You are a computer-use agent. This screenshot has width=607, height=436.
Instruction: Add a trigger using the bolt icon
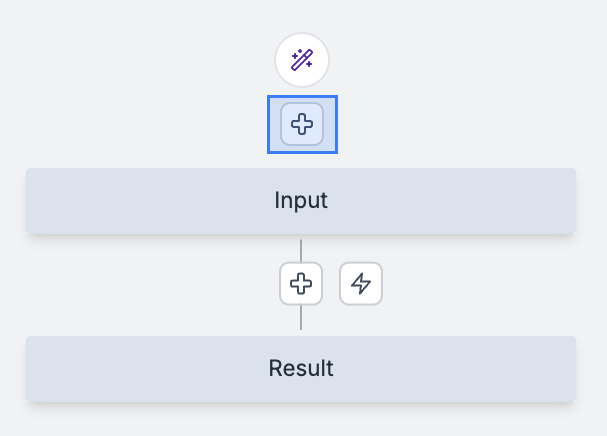tap(361, 284)
